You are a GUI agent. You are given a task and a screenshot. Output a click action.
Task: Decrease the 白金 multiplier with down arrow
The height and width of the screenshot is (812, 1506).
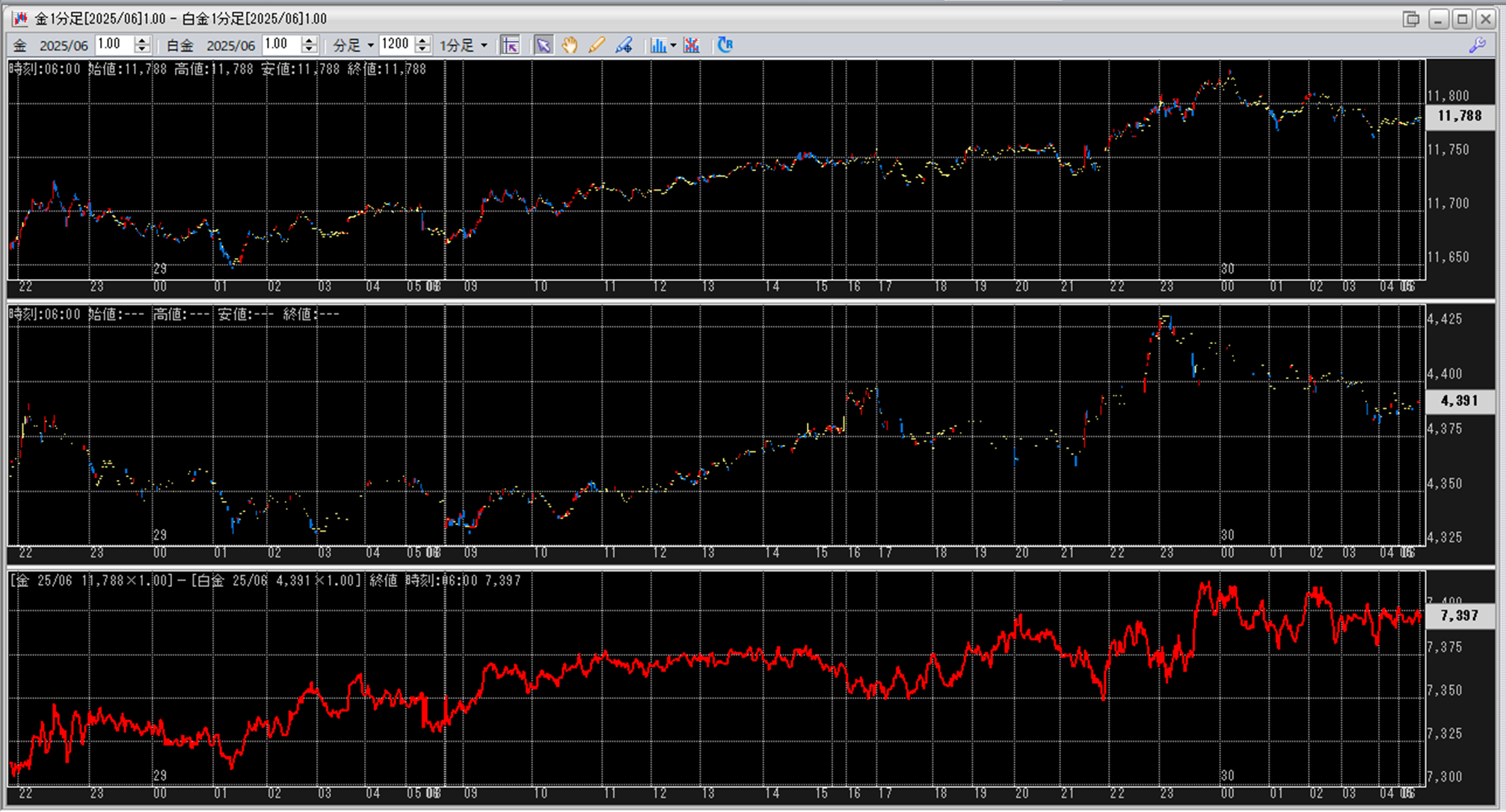309,49
